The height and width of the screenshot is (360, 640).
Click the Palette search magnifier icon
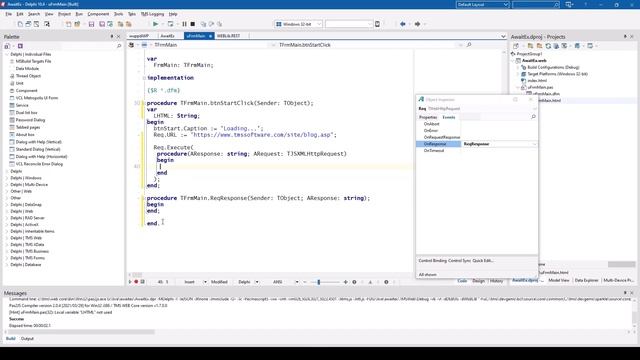click(119, 46)
